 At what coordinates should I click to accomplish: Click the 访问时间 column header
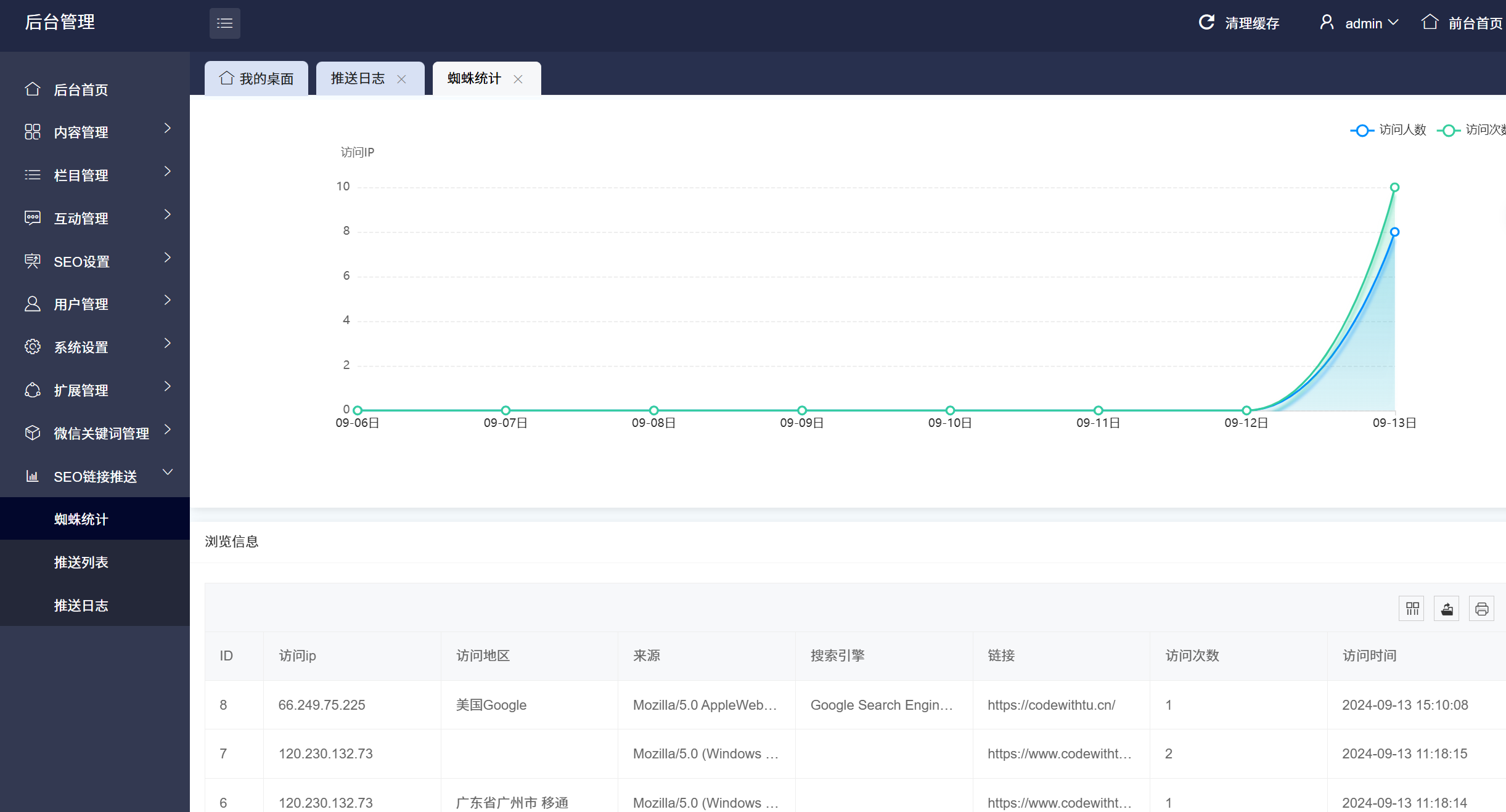(1417, 656)
